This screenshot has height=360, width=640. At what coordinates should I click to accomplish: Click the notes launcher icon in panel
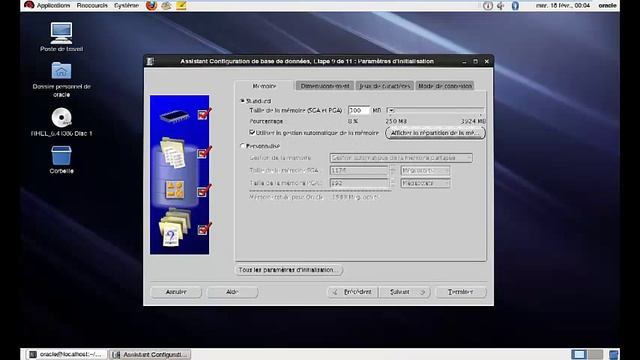coord(181,5)
